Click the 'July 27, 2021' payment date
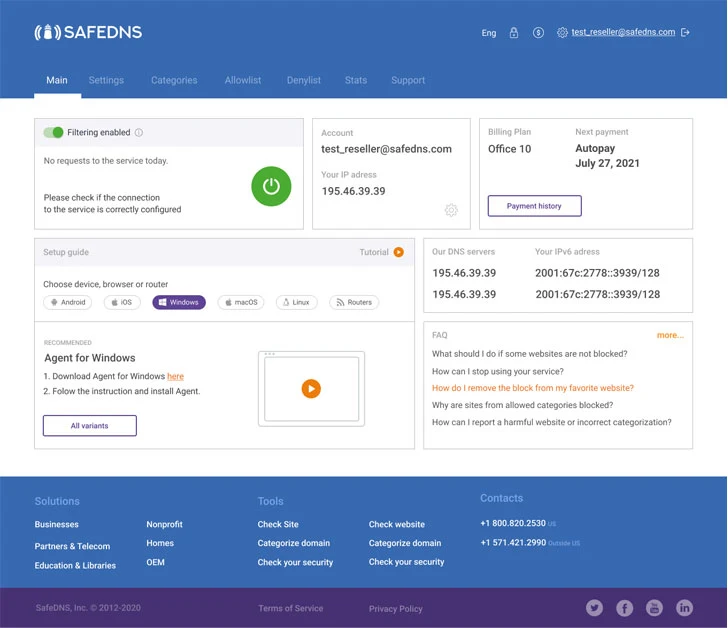This screenshot has width=728, height=628. coord(607,163)
